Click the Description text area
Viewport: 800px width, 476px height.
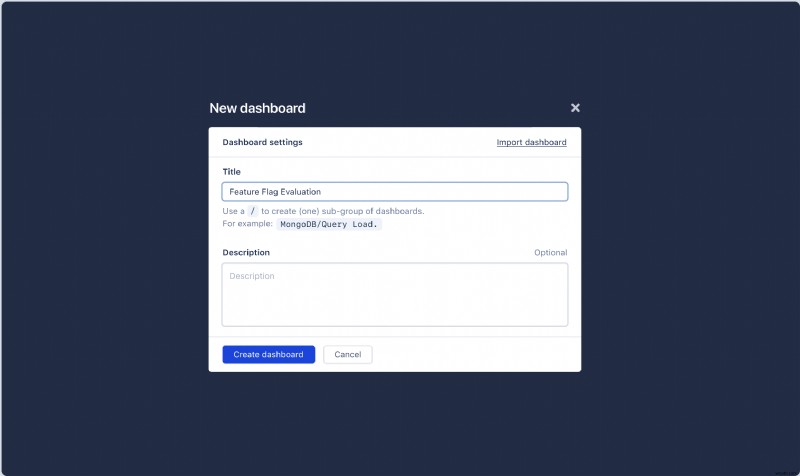(x=394, y=294)
